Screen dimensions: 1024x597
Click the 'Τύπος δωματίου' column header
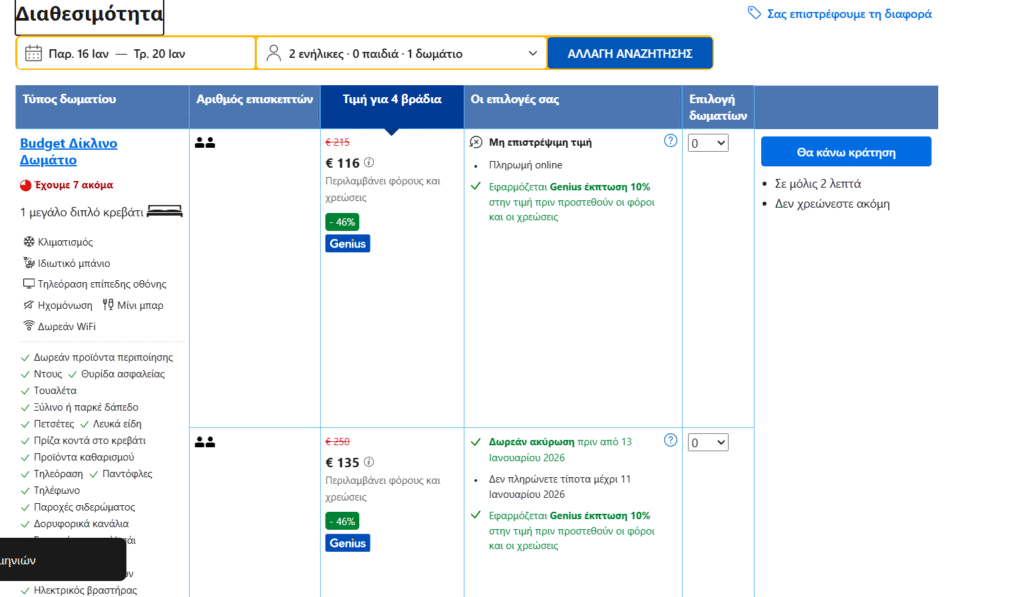coord(70,100)
